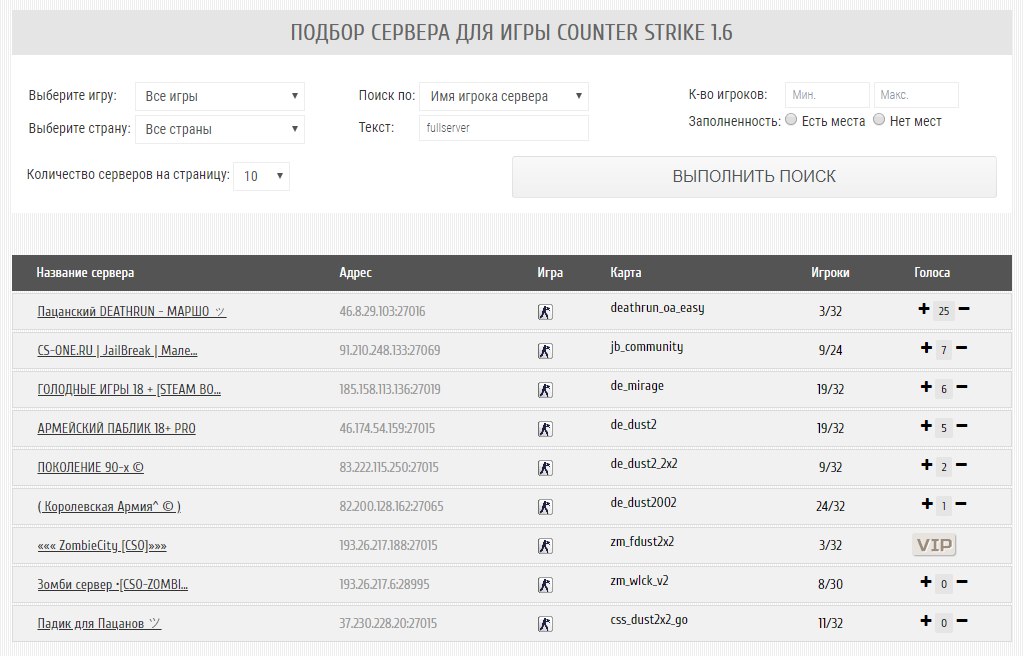Open Падик для Пацанов server link
The image size is (1023, 656).
[99, 623]
